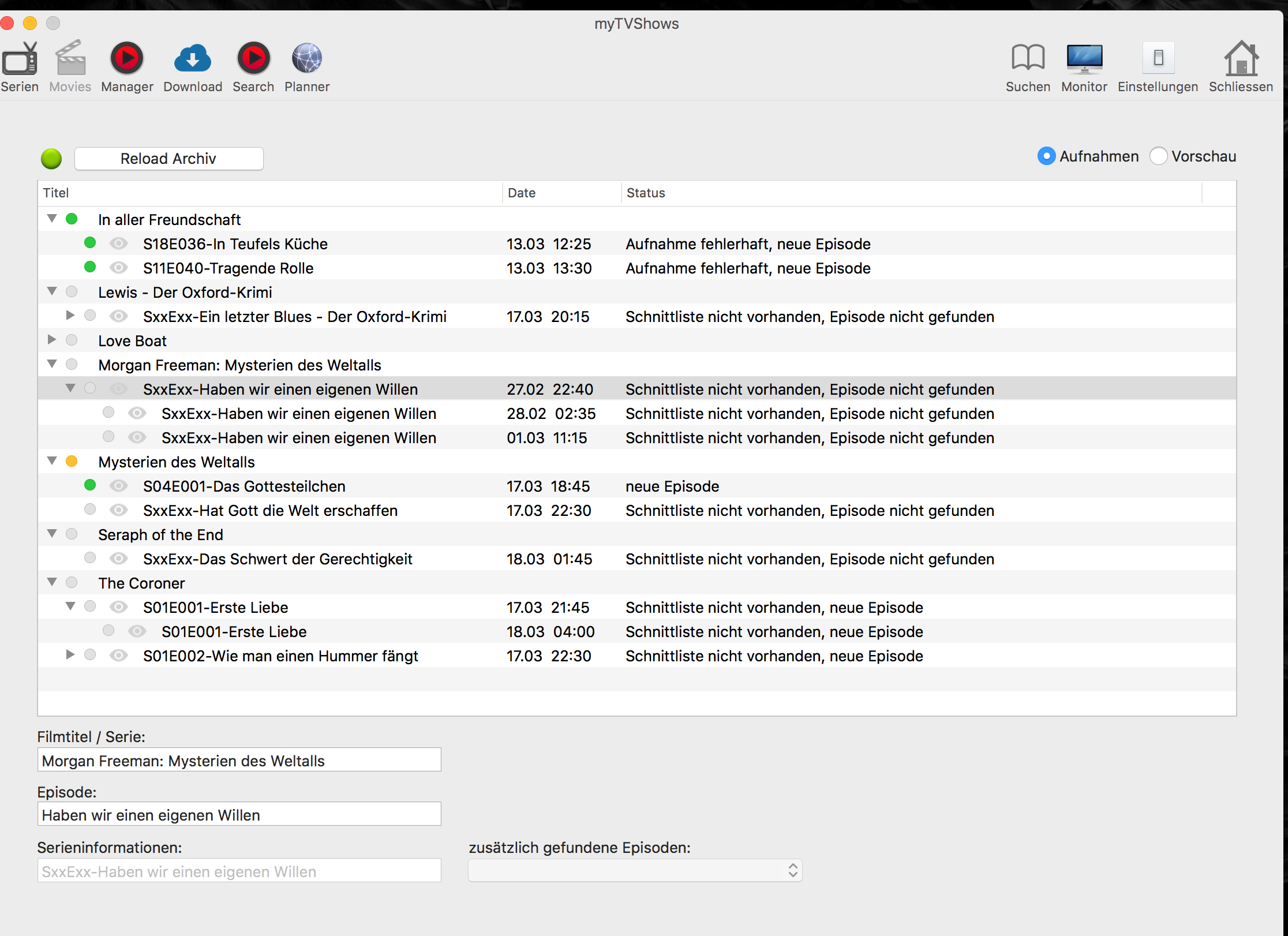
Task: Click the Schliessen house icon
Action: click(x=1241, y=59)
